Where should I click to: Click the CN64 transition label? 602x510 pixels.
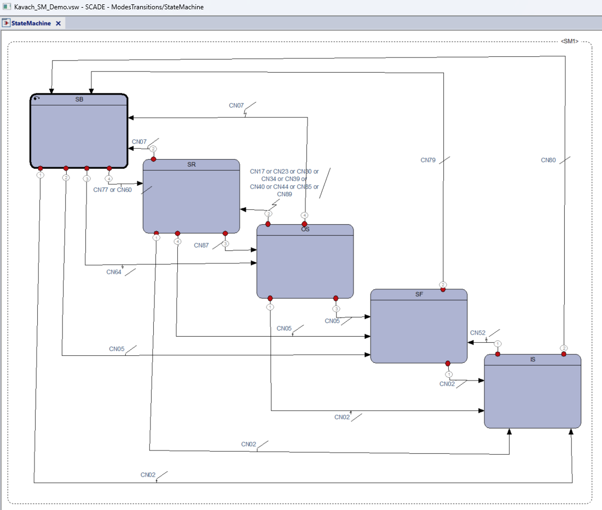pyautogui.click(x=114, y=272)
